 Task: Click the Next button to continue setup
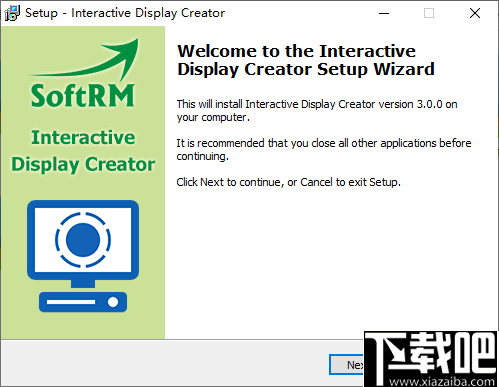[x=347, y=364]
